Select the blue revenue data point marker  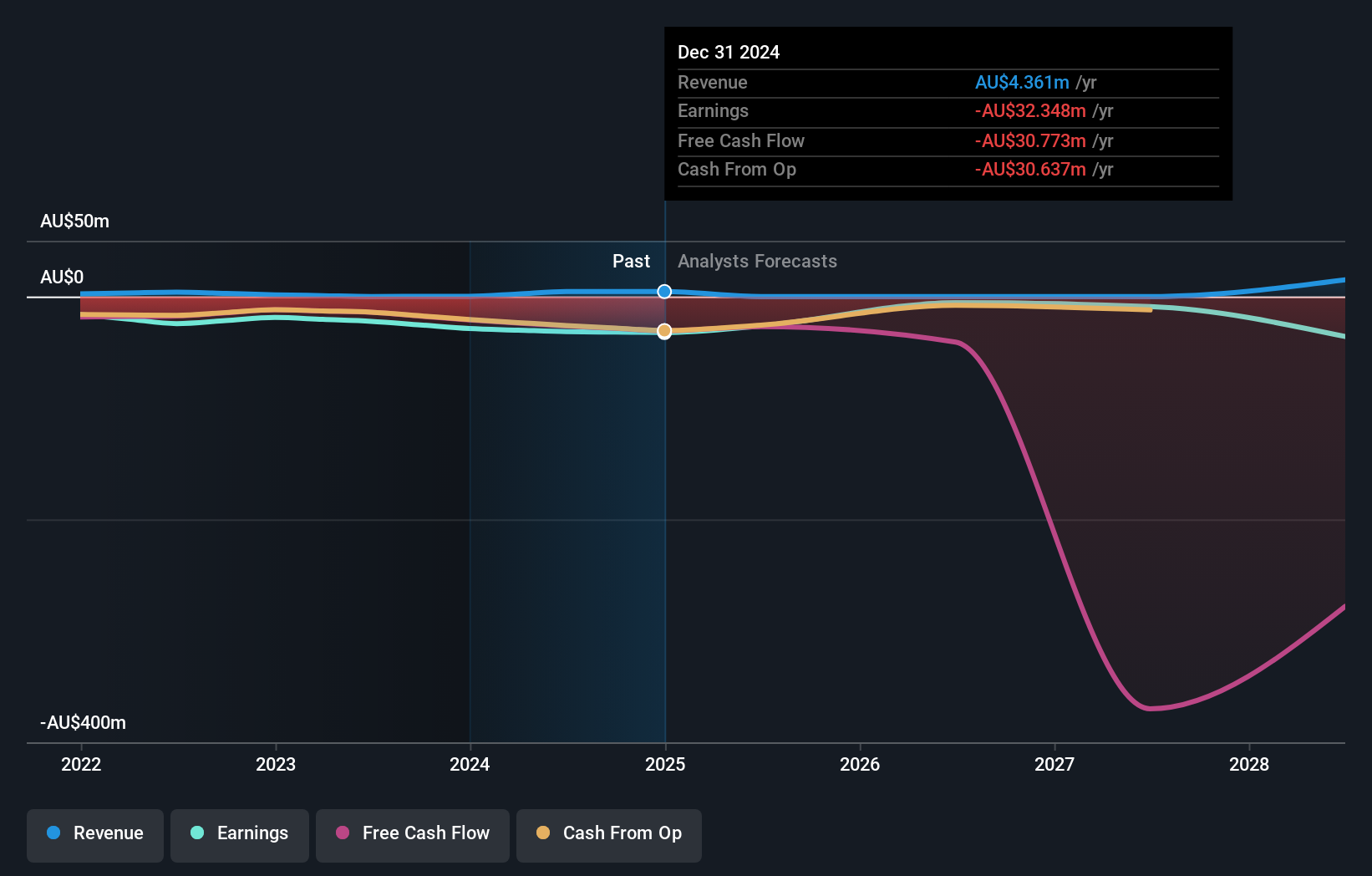tap(664, 291)
